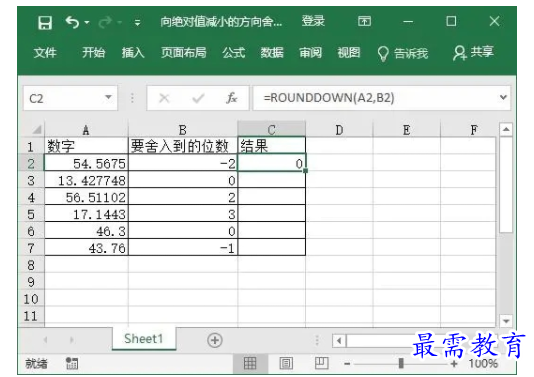The image size is (534, 377).
Task: Click vertical scrollbar up arrow
Action: point(506,129)
